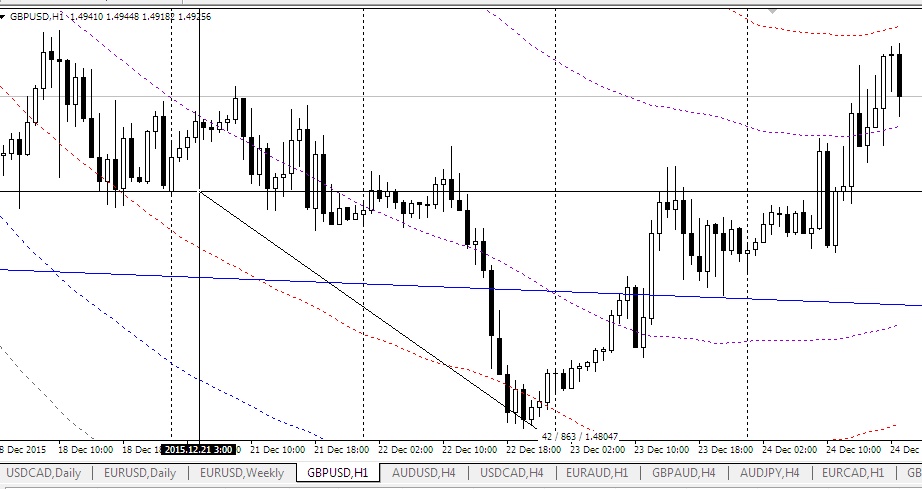
Task: Switch to the GBPAUD,H4 chart tab
Action: [683, 473]
